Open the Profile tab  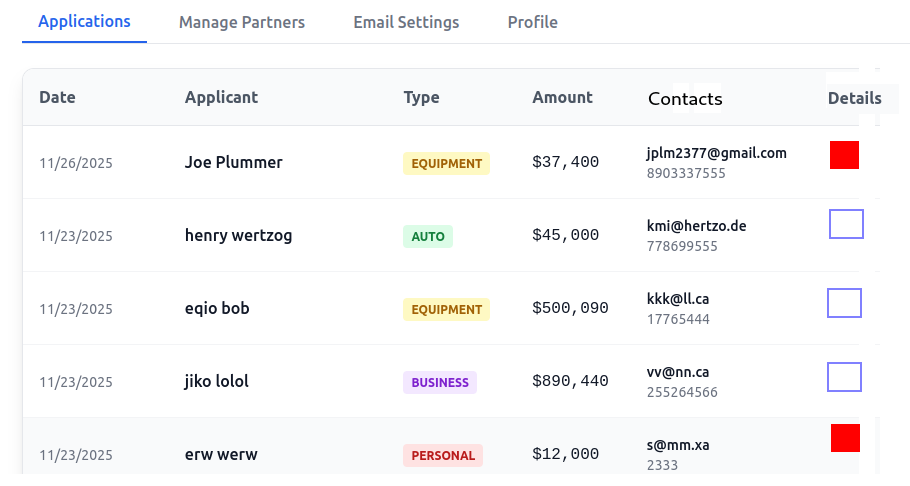click(532, 22)
